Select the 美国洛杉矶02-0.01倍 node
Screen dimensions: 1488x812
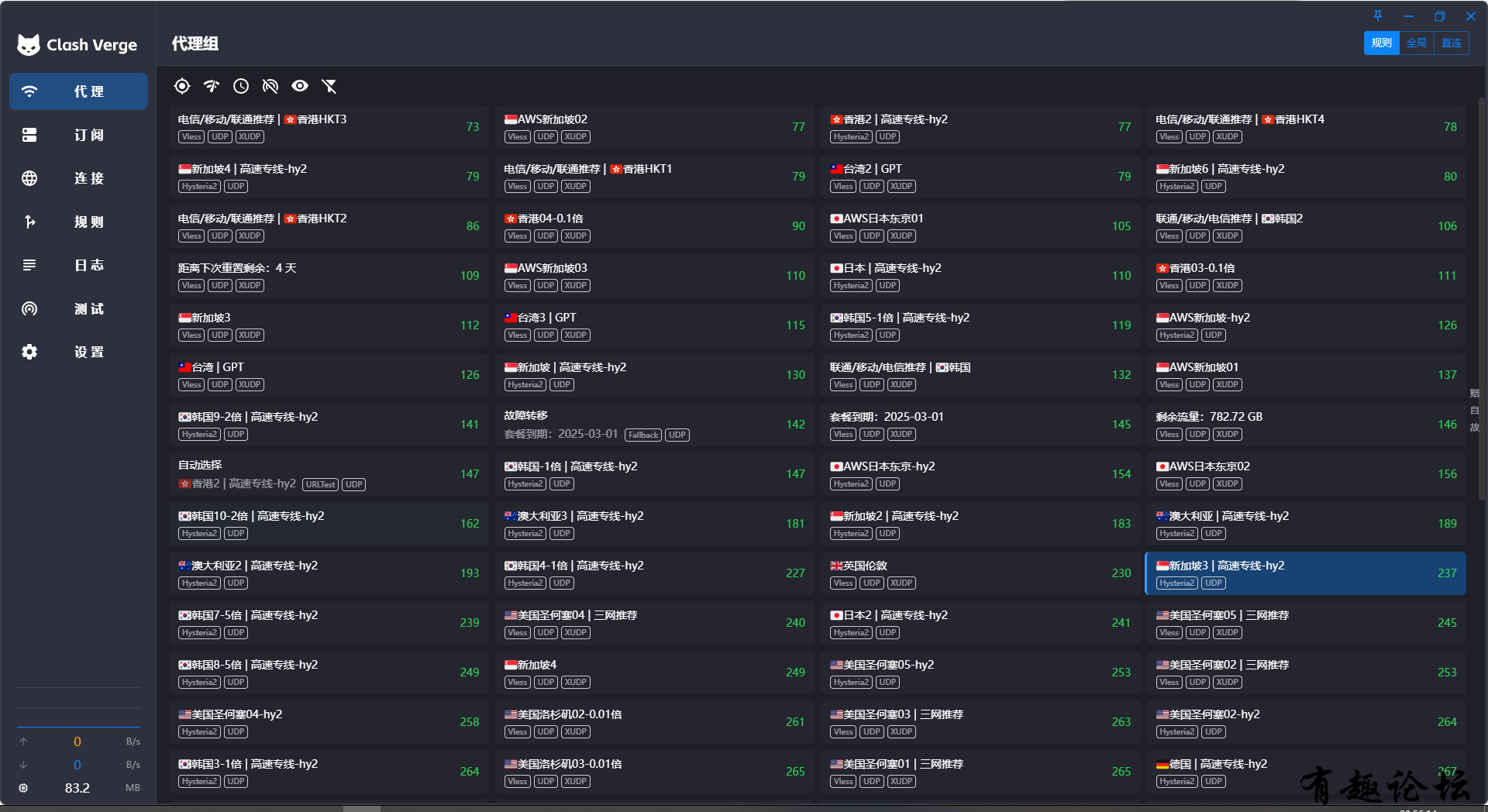click(655, 722)
